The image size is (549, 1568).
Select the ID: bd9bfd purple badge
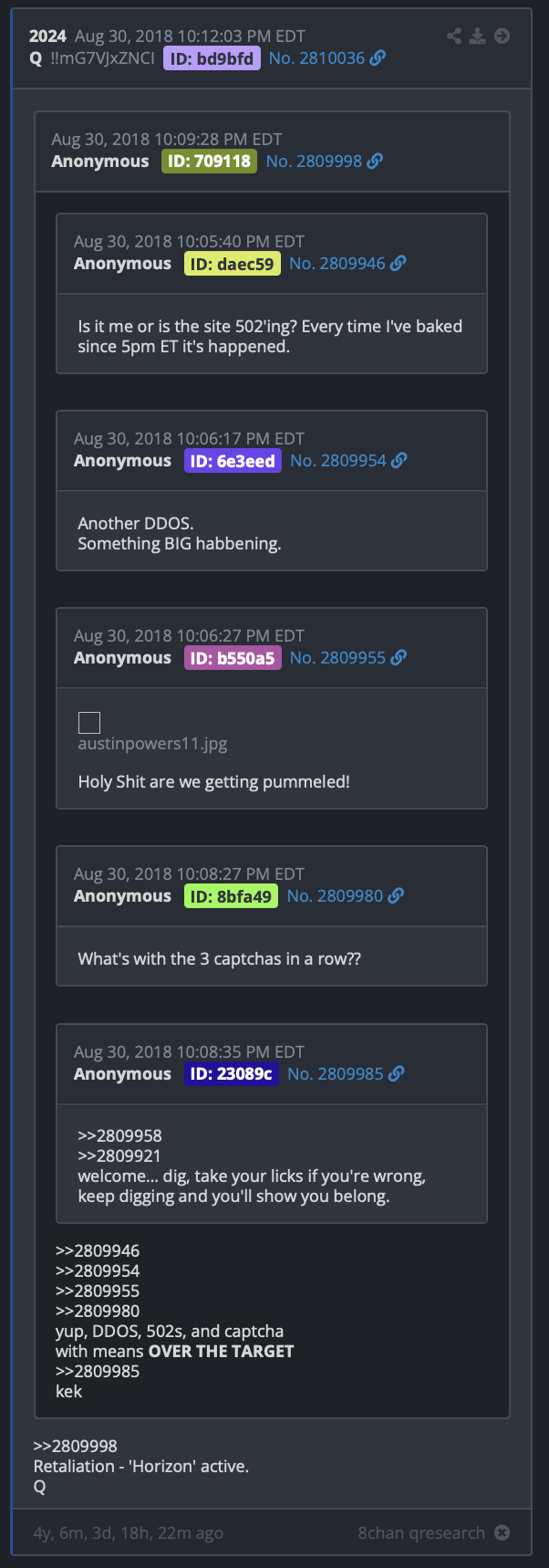pos(212,58)
